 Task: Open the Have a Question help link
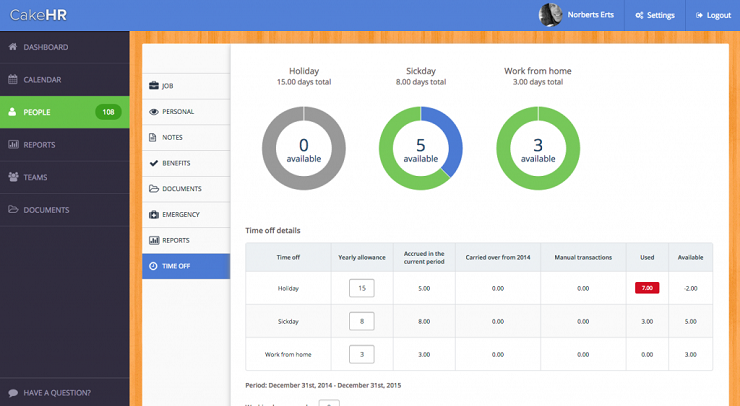[56, 392]
